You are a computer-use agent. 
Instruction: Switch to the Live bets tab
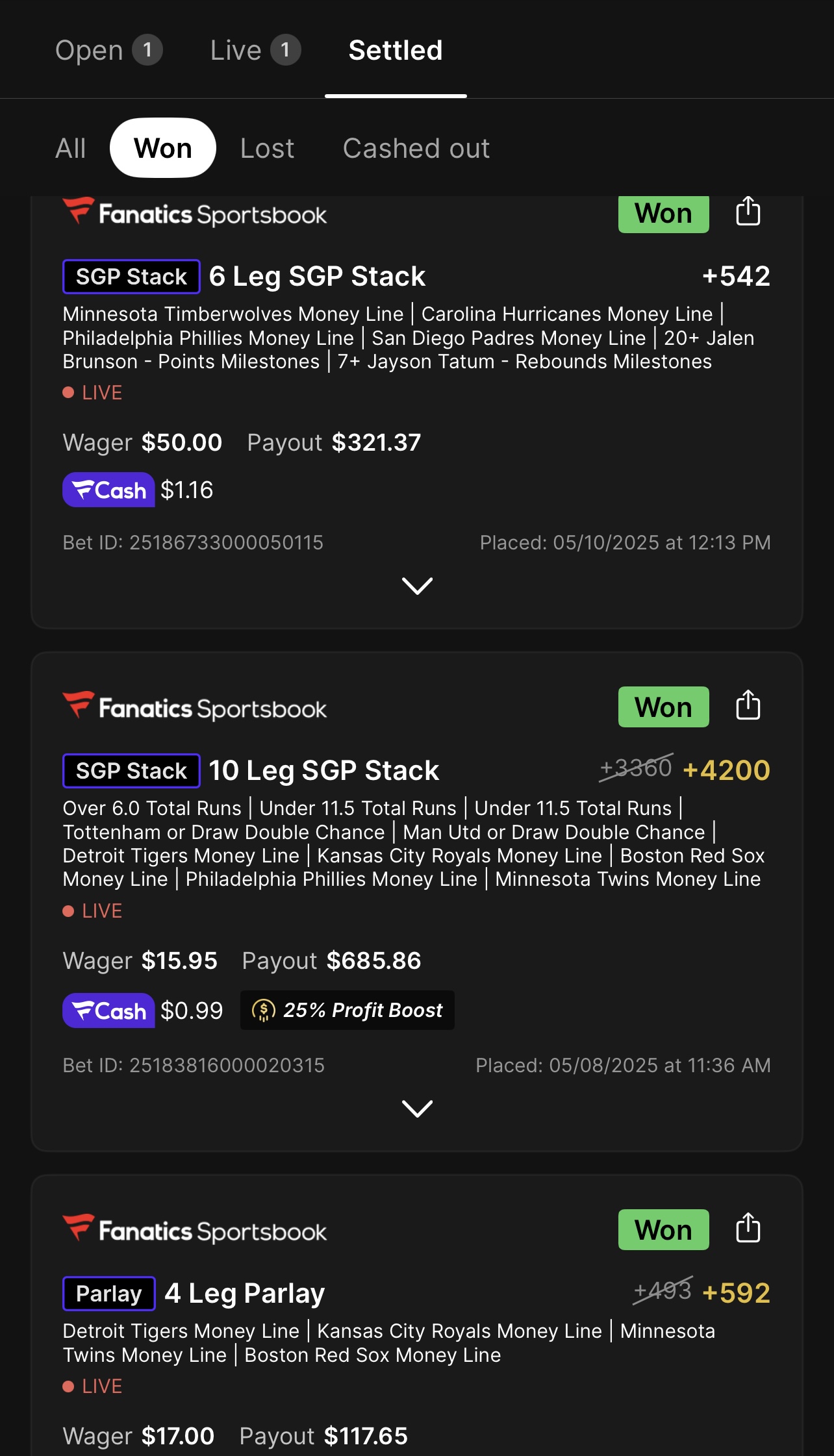click(255, 51)
